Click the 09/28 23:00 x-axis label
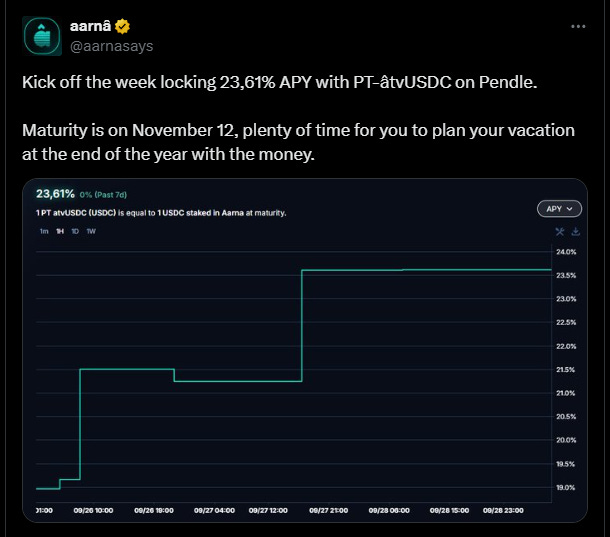610x537 pixels. (x=503, y=510)
